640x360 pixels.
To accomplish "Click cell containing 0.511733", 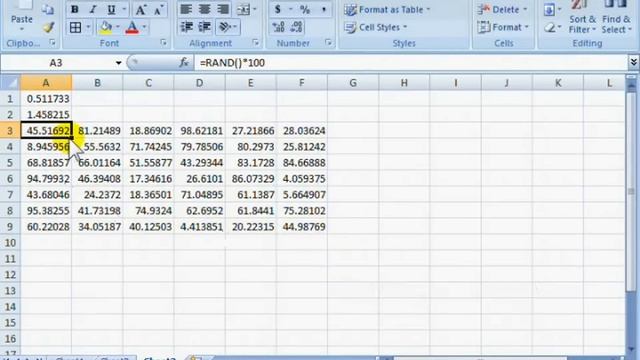I will 46,99.
